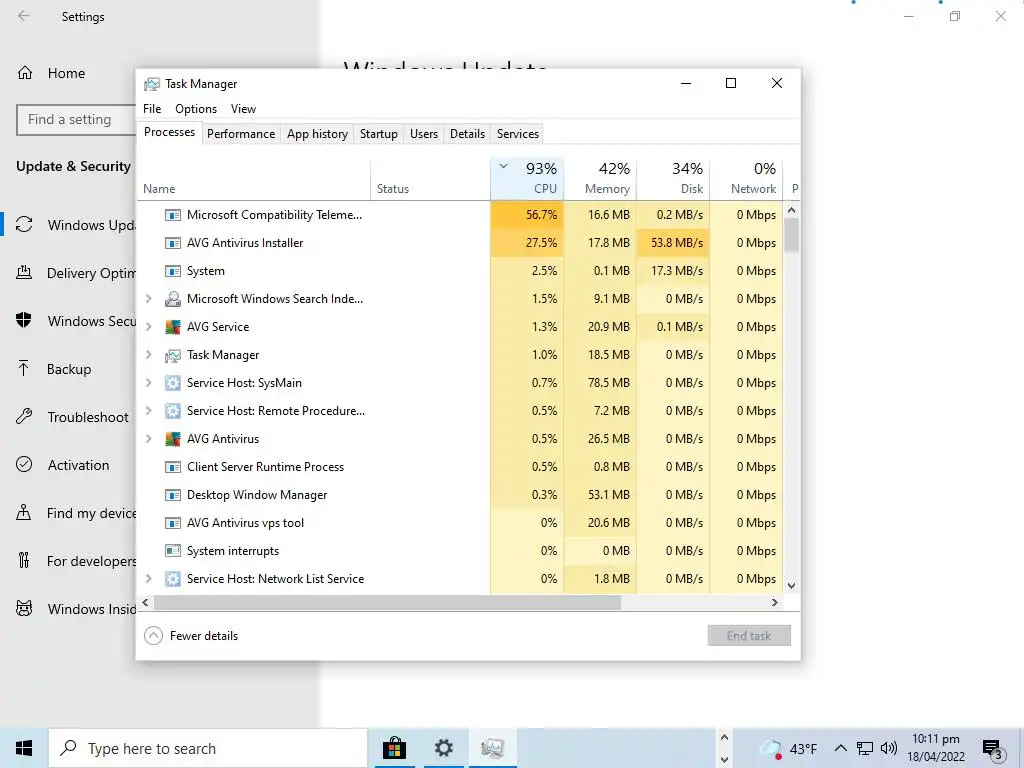Open the View menu
Image resolution: width=1024 pixels, height=768 pixels.
coord(243,109)
